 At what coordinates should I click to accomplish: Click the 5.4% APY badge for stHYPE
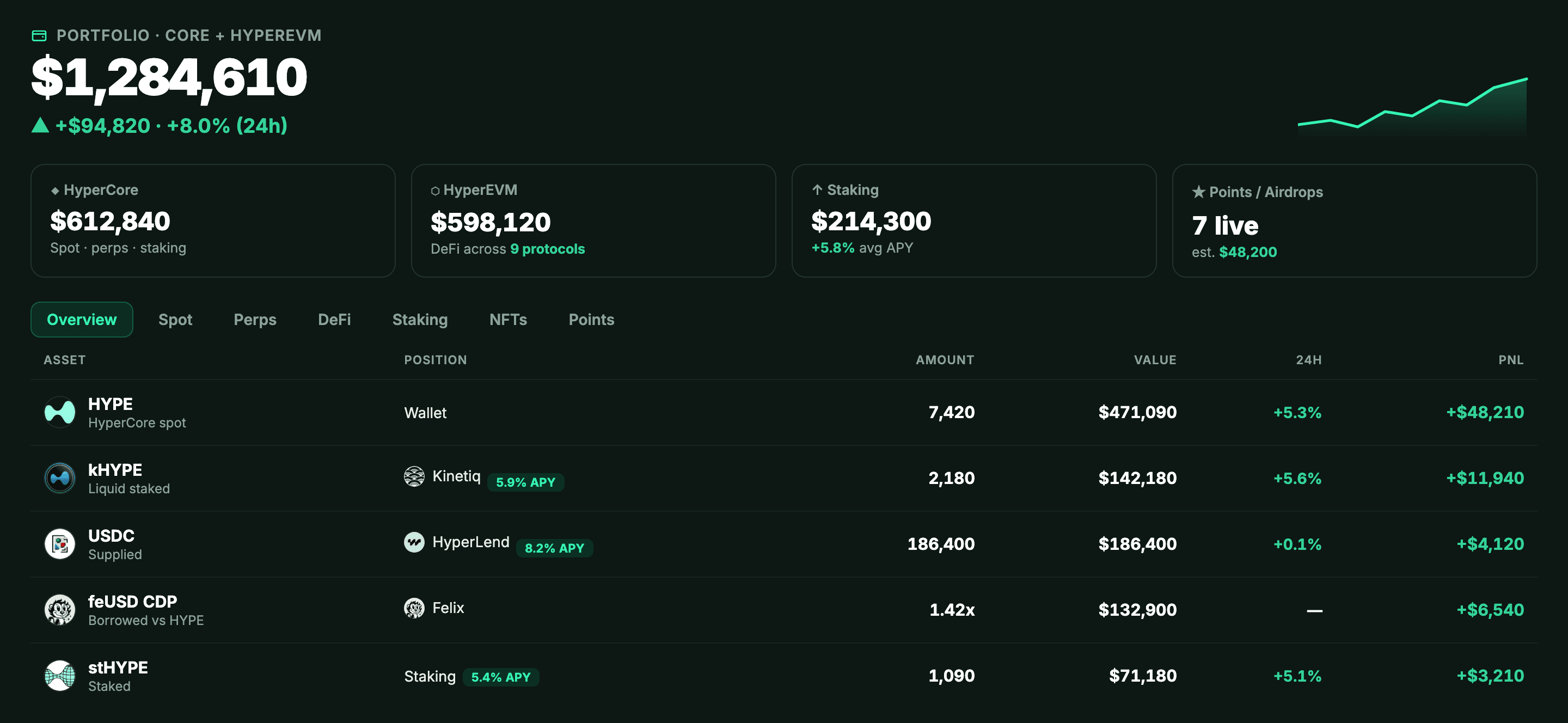pos(501,677)
